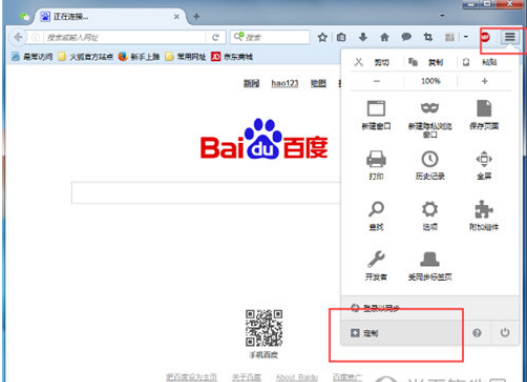Click the mobile Baidu QR code
Screen dimensions: 527x382
pyautogui.click(x=264, y=328)
